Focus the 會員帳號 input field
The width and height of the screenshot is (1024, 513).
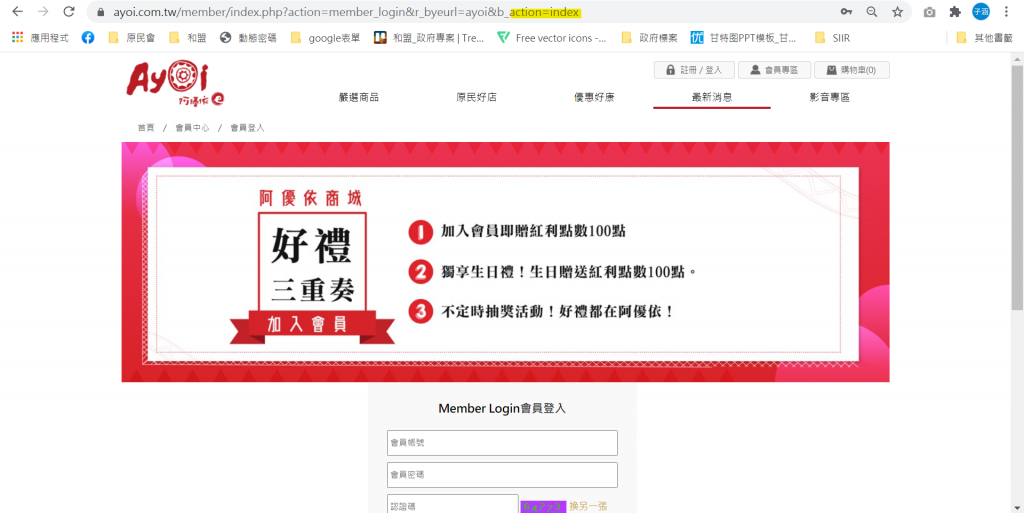pos(502,443)
